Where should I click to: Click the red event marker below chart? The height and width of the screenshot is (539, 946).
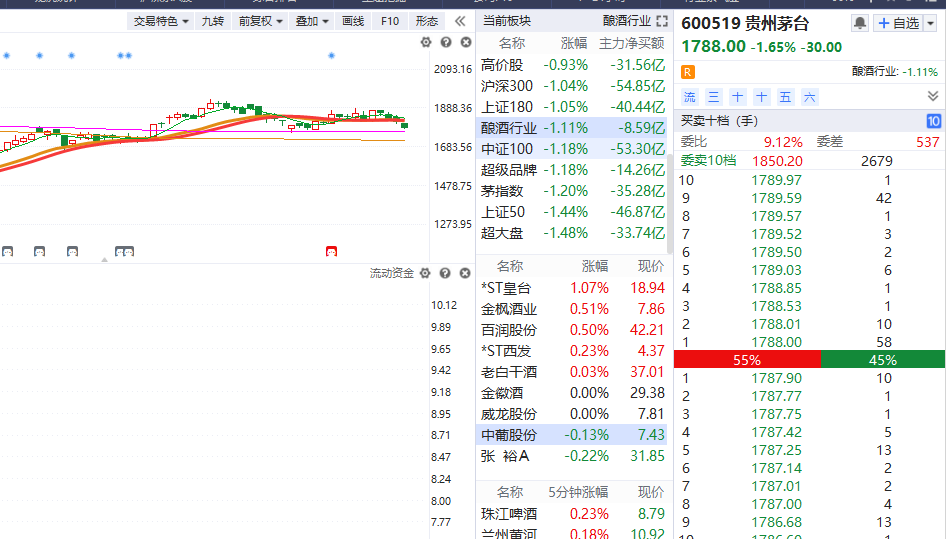(331, 251)
